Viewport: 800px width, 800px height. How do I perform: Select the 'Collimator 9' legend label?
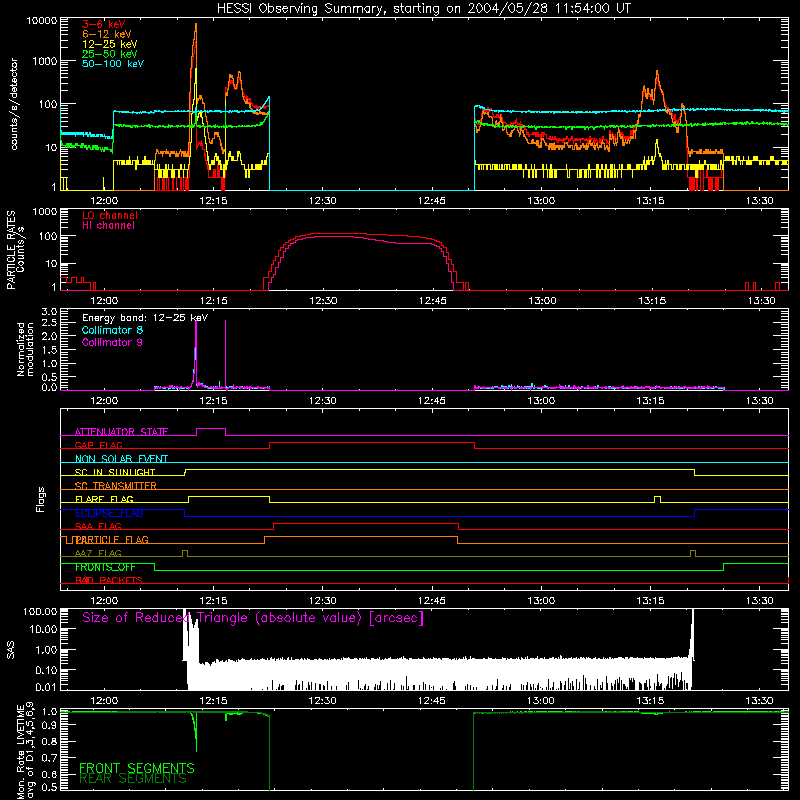pyautogui.click(x=112, y=342)
